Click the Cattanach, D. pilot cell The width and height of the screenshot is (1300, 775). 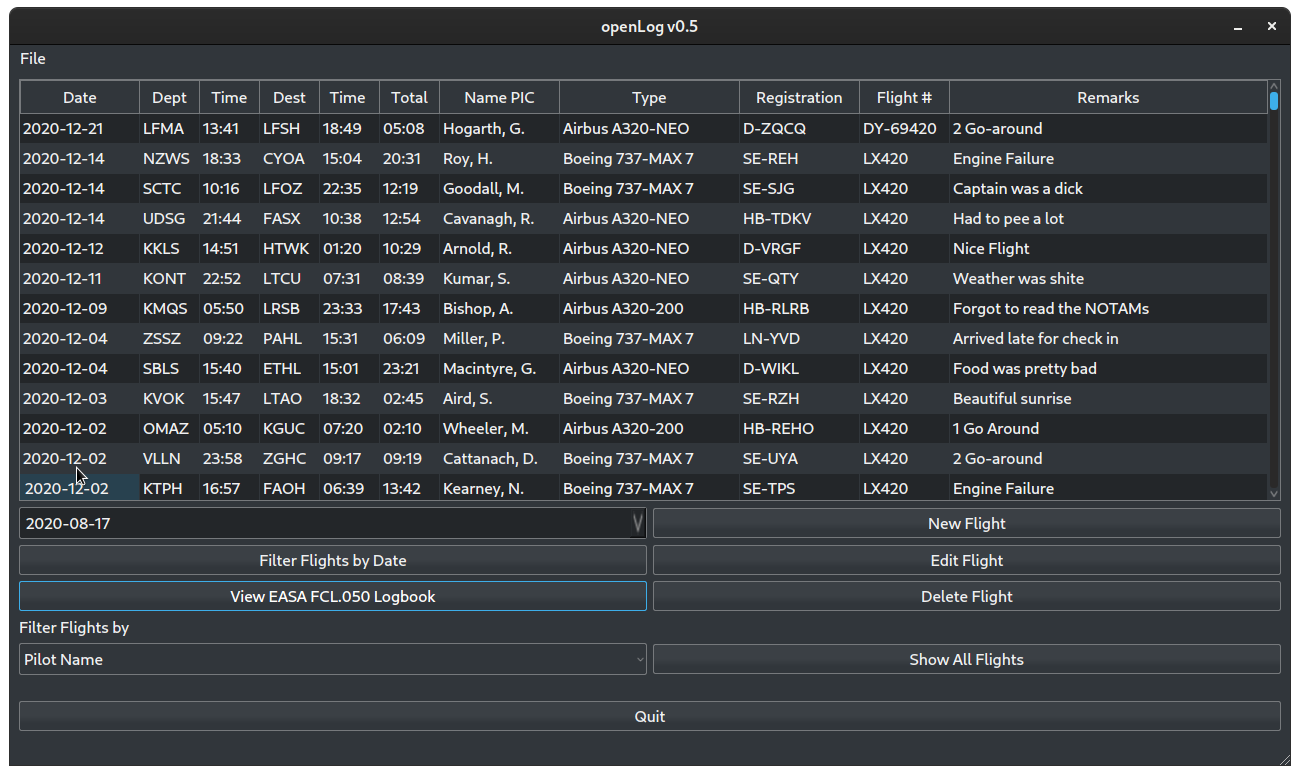499,458
